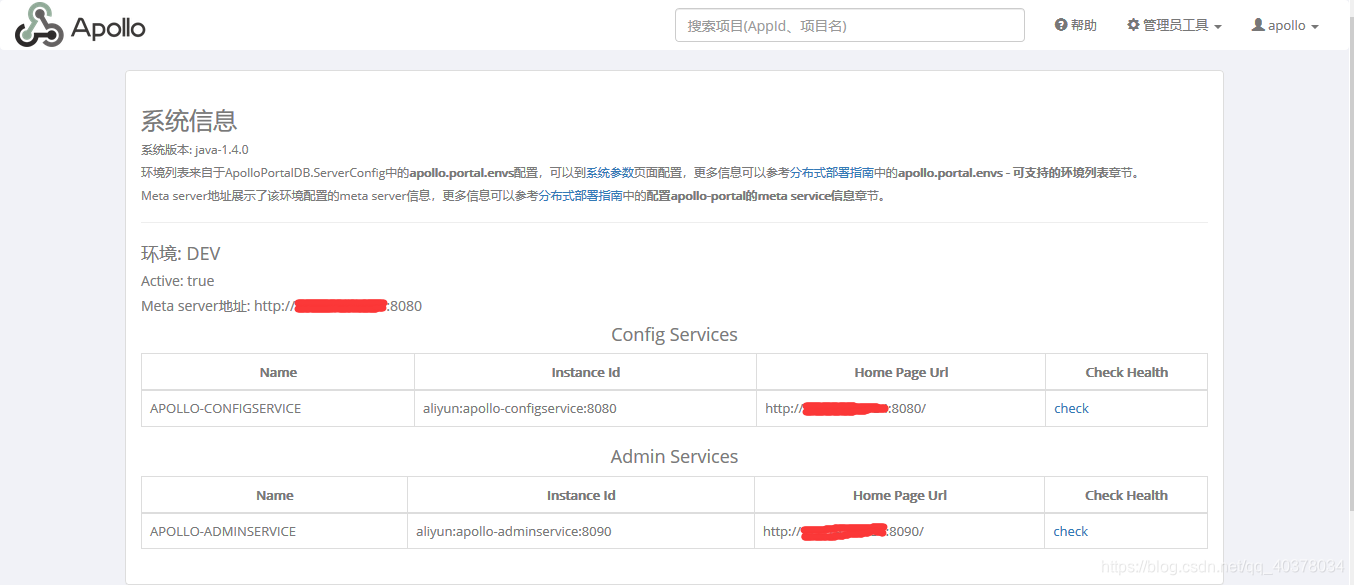Viewport: 1354px width, 585px height.
Task: Click the apollo user profile icon
Action: point(1258,25)
